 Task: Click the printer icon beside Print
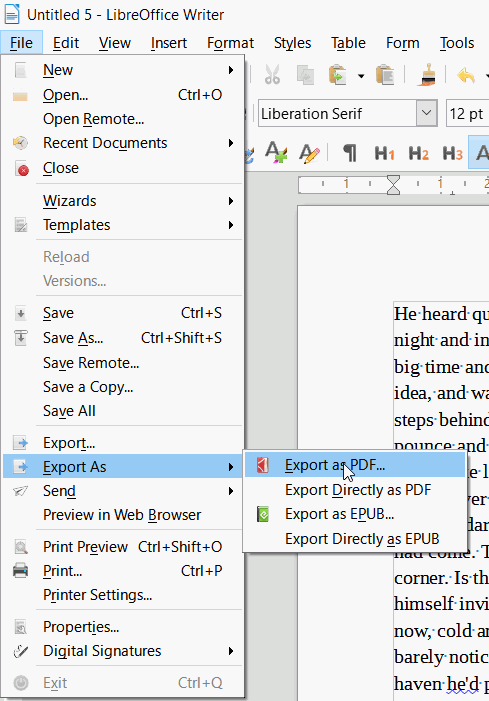click(21, 571)
